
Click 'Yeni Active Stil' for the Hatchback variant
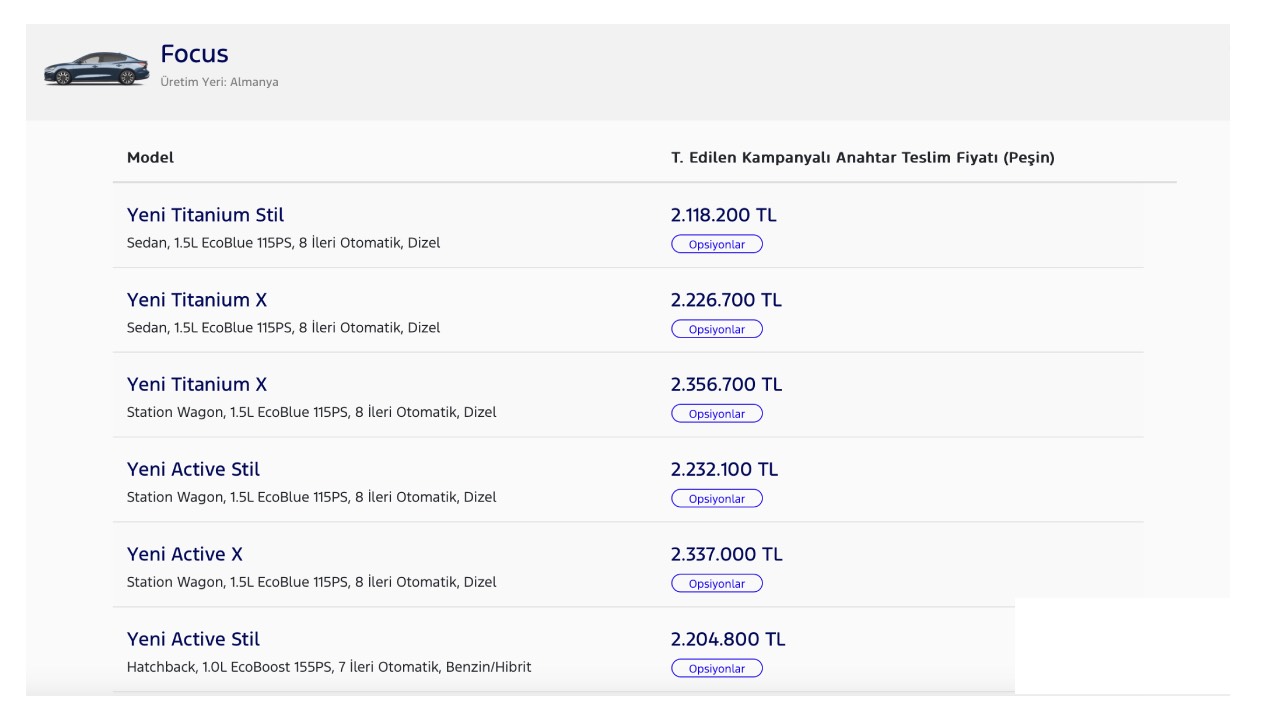[x=193, y=640]
